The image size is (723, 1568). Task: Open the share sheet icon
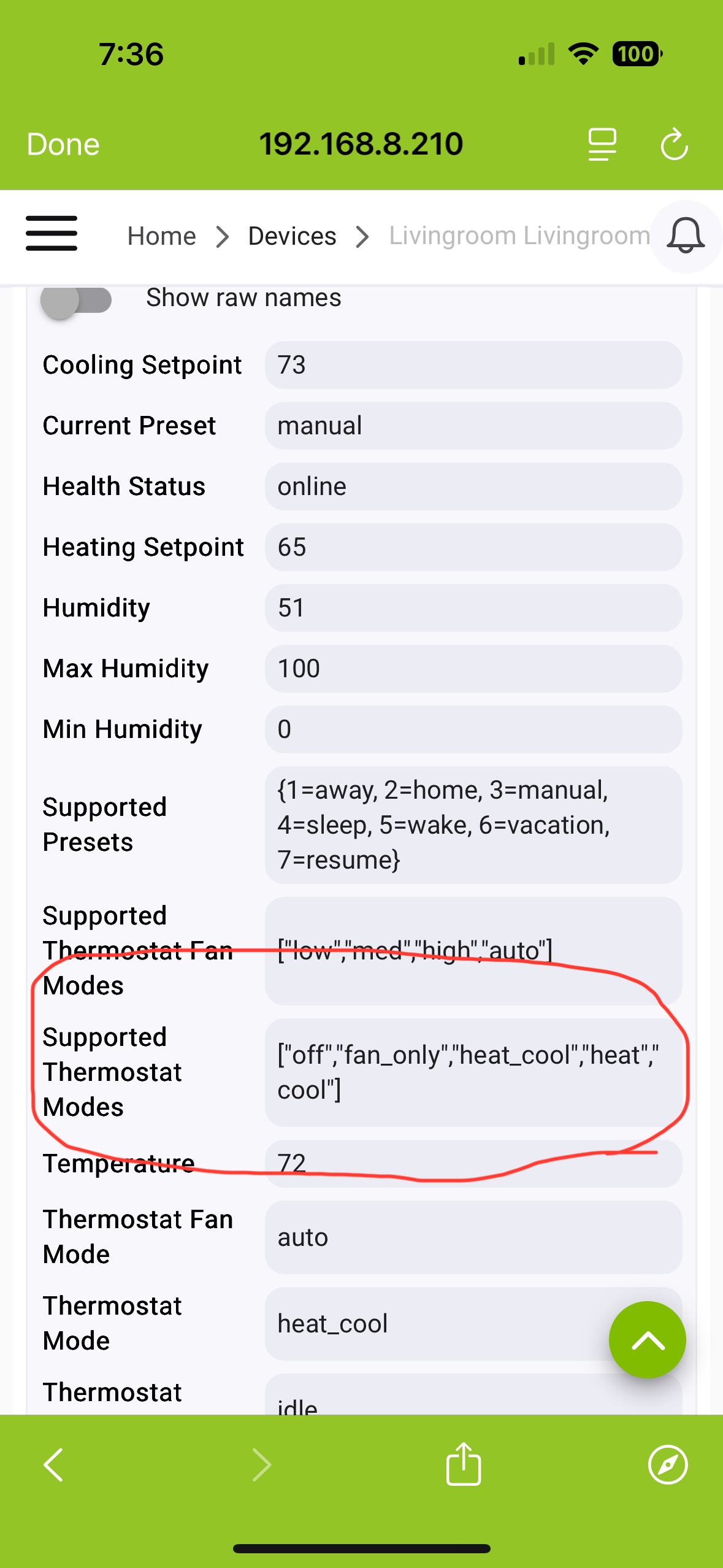(464, 1464)
